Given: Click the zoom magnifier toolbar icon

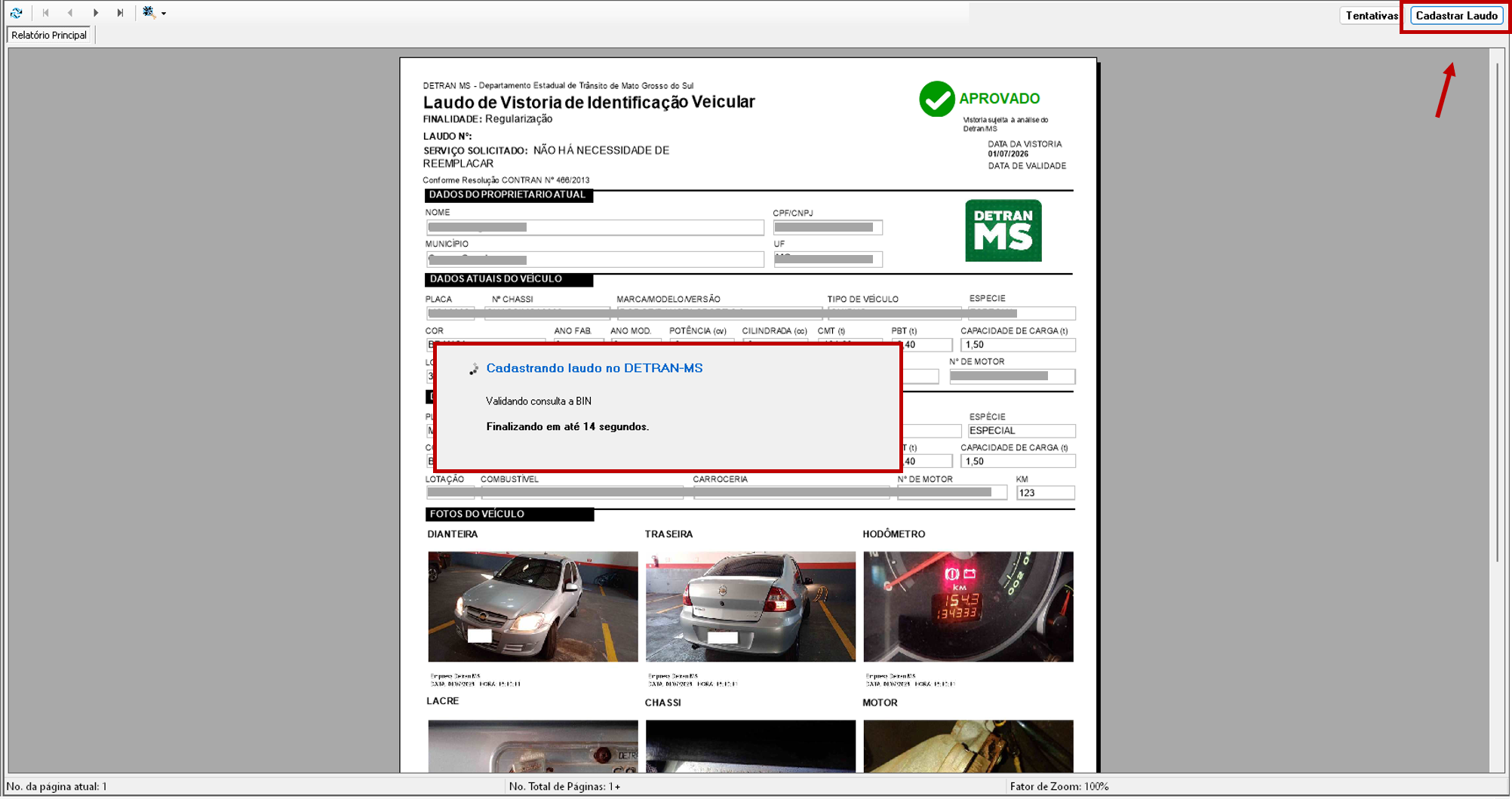Looking at the screenshot, I should coord(149,12).
